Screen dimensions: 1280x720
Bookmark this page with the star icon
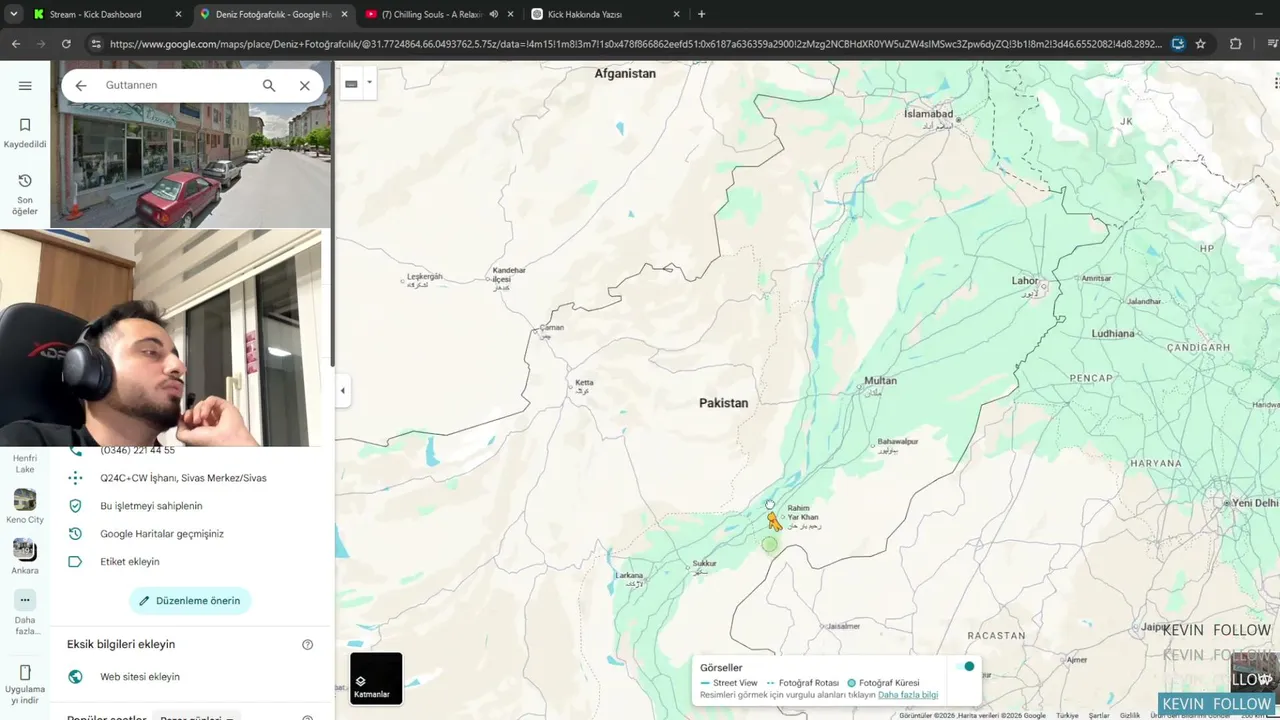coord(1200,44)
